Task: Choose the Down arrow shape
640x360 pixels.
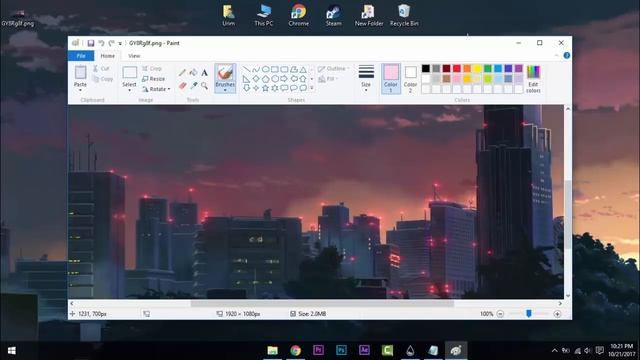Action: 247,88
